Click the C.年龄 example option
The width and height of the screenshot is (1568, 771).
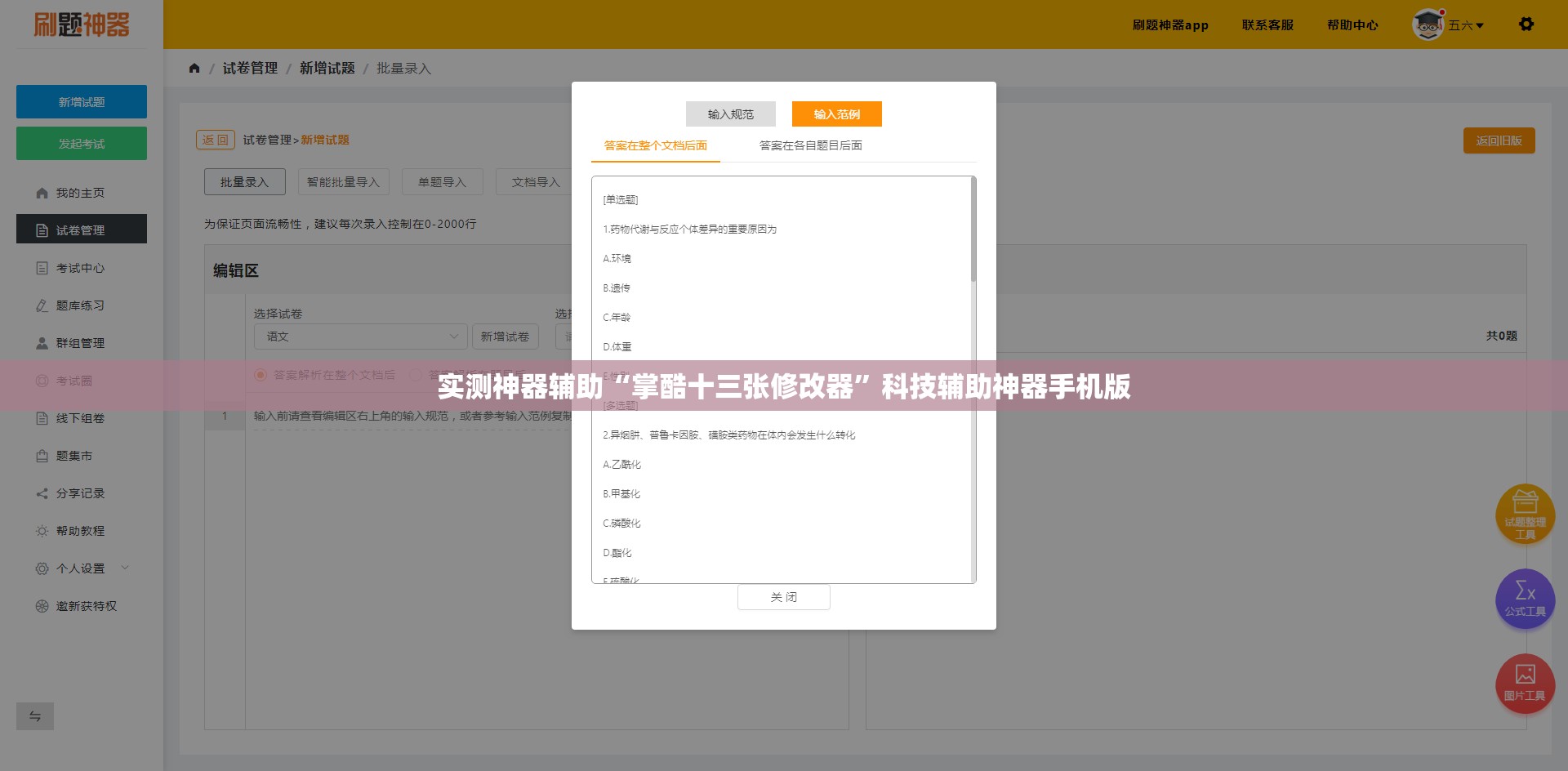pos(617,318)
